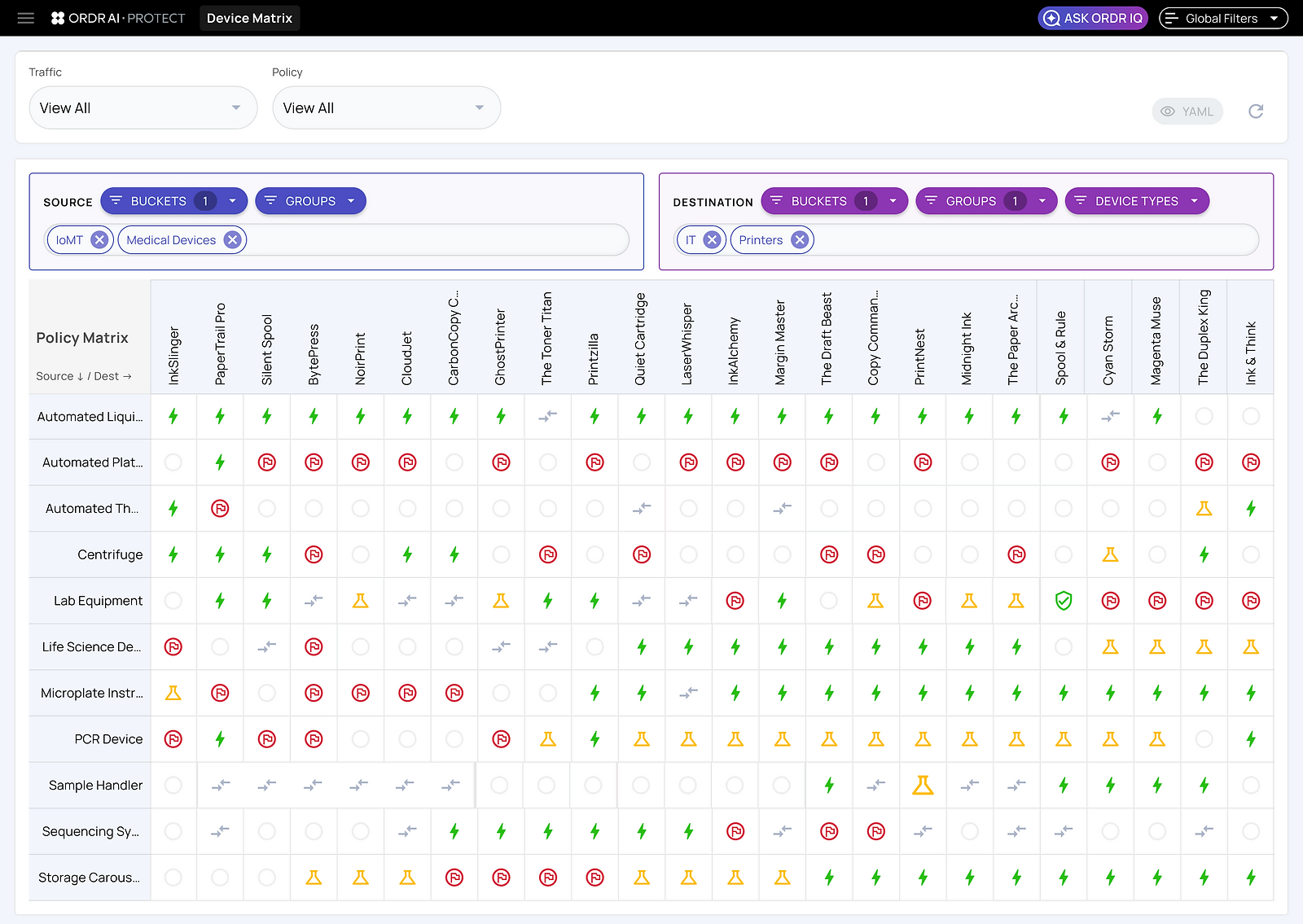Click Automated Th... to The Duplex King flask icon
The width and height of the screenshot is (1303, 924).
(x=1204, y=509)
